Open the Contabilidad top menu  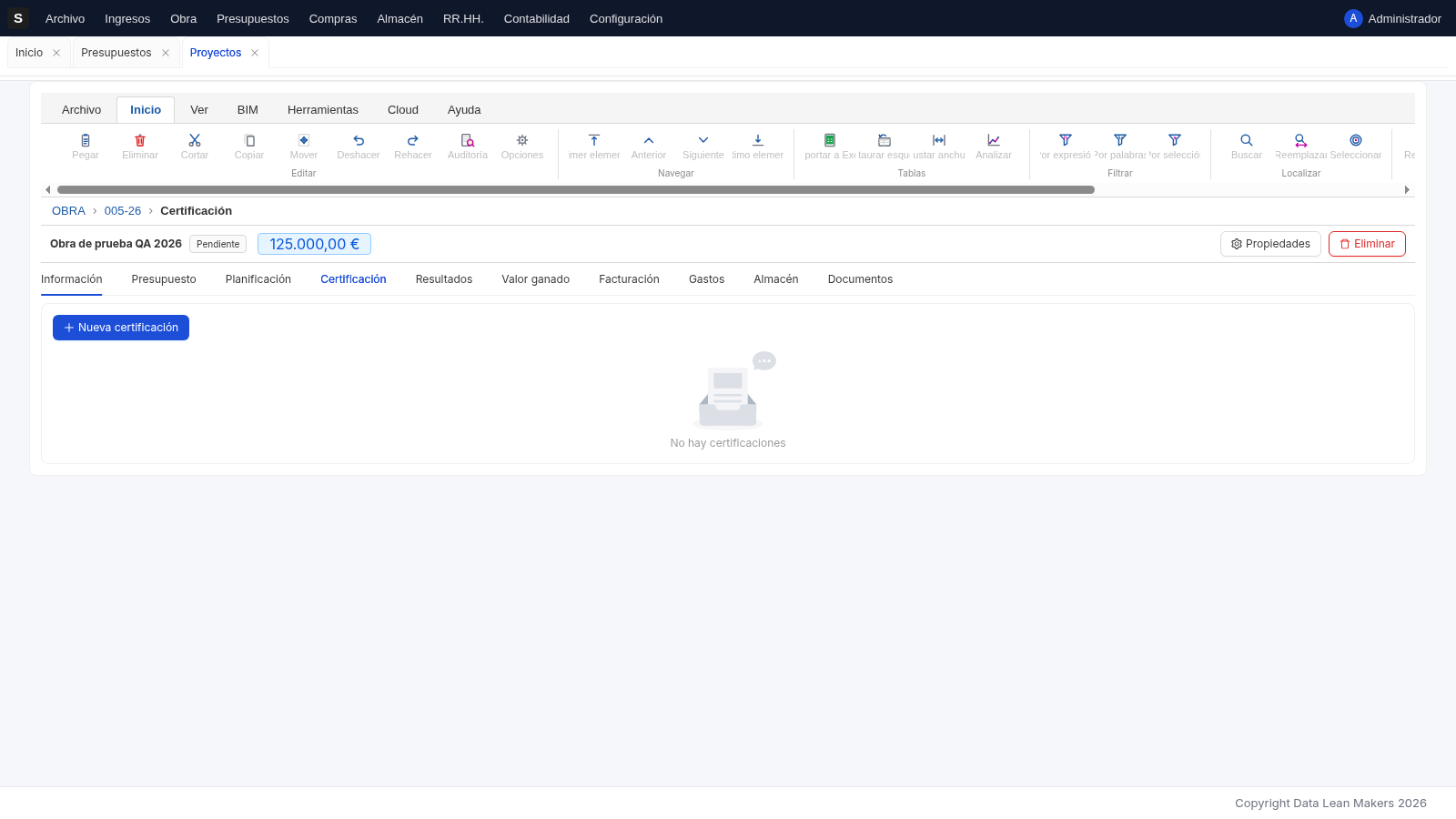[537, 18]
